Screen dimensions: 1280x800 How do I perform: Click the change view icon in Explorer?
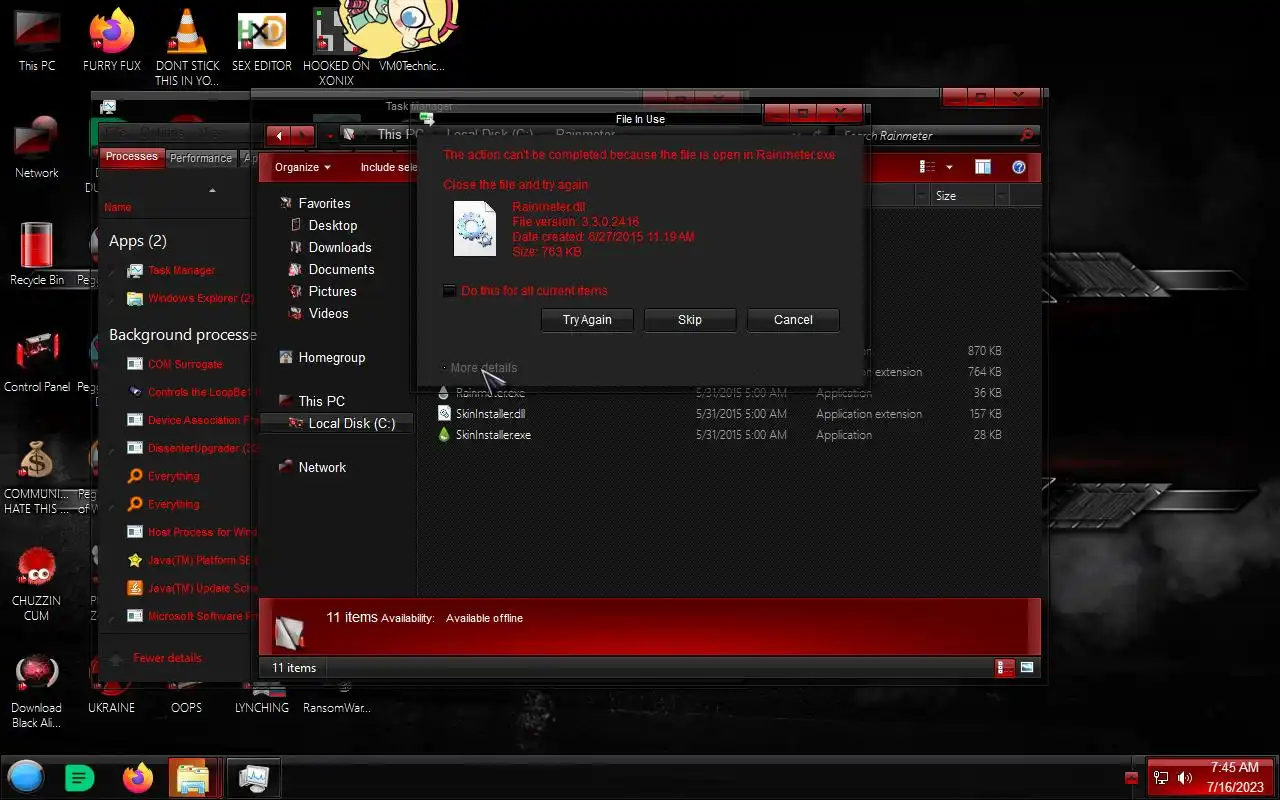[928, 167]
